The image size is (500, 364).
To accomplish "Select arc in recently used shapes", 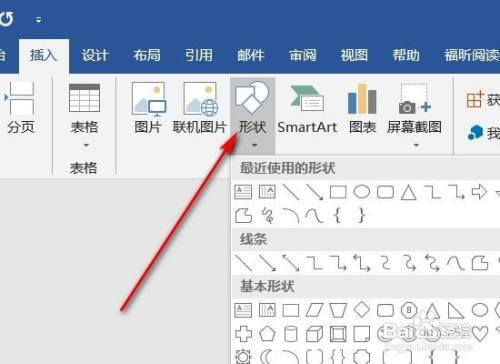I will [x=291, y=216].
